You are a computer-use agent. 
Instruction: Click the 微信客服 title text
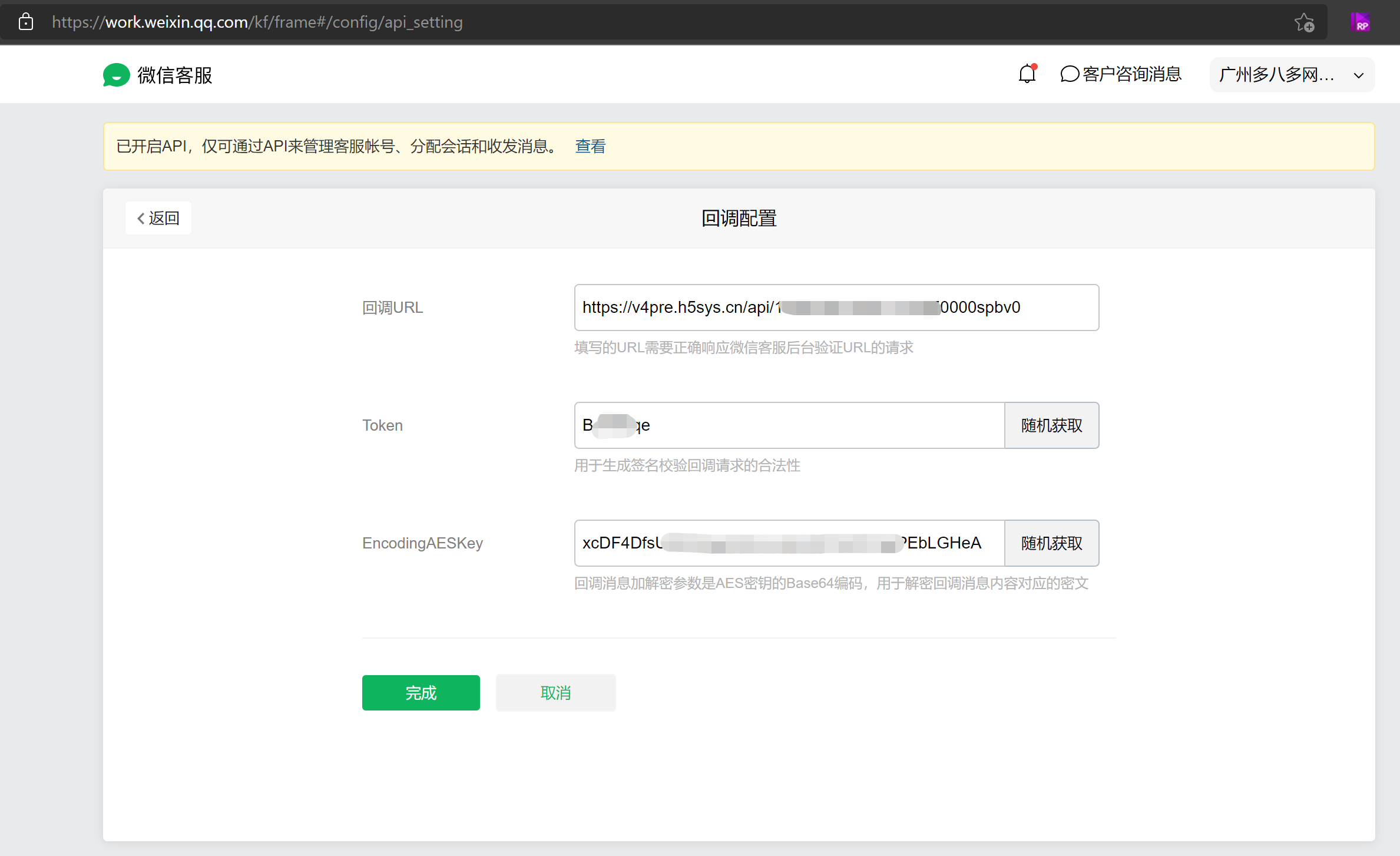175,75
